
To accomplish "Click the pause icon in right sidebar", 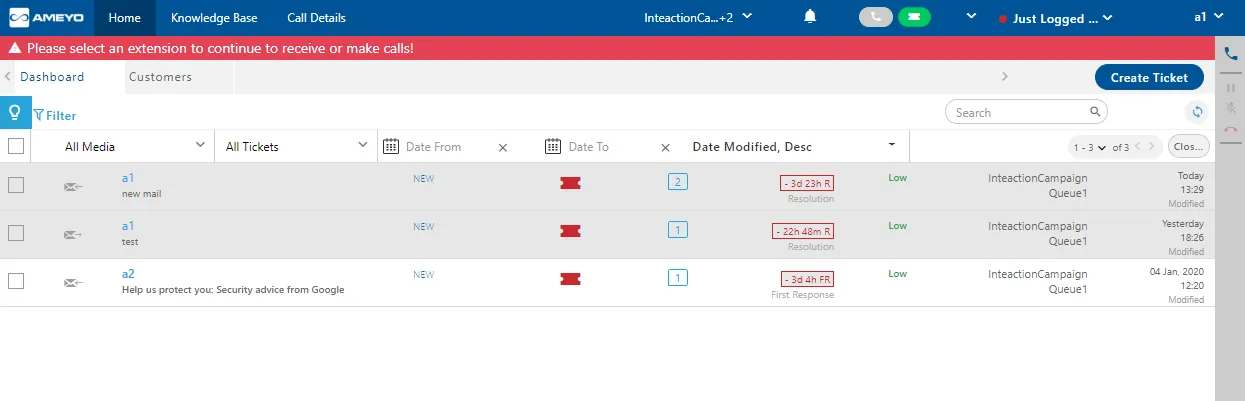I will (1230, 88).
